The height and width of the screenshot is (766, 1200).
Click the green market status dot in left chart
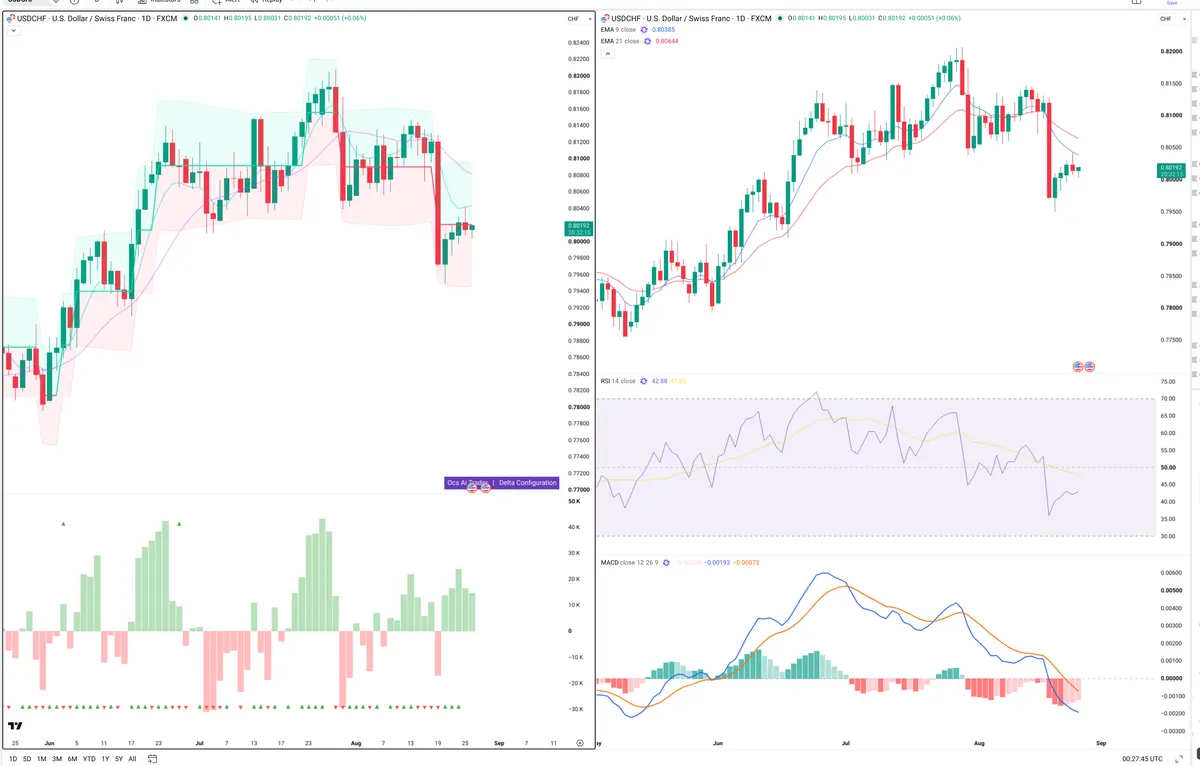tap(185, 19)
